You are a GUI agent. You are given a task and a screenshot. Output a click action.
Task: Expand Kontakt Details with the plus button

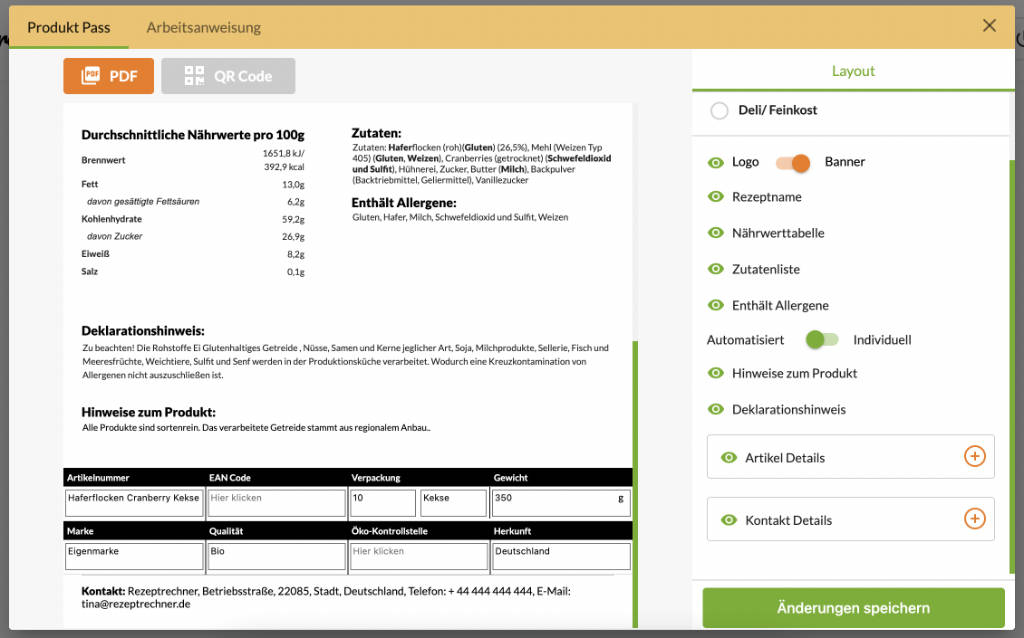tap(974, 519)
